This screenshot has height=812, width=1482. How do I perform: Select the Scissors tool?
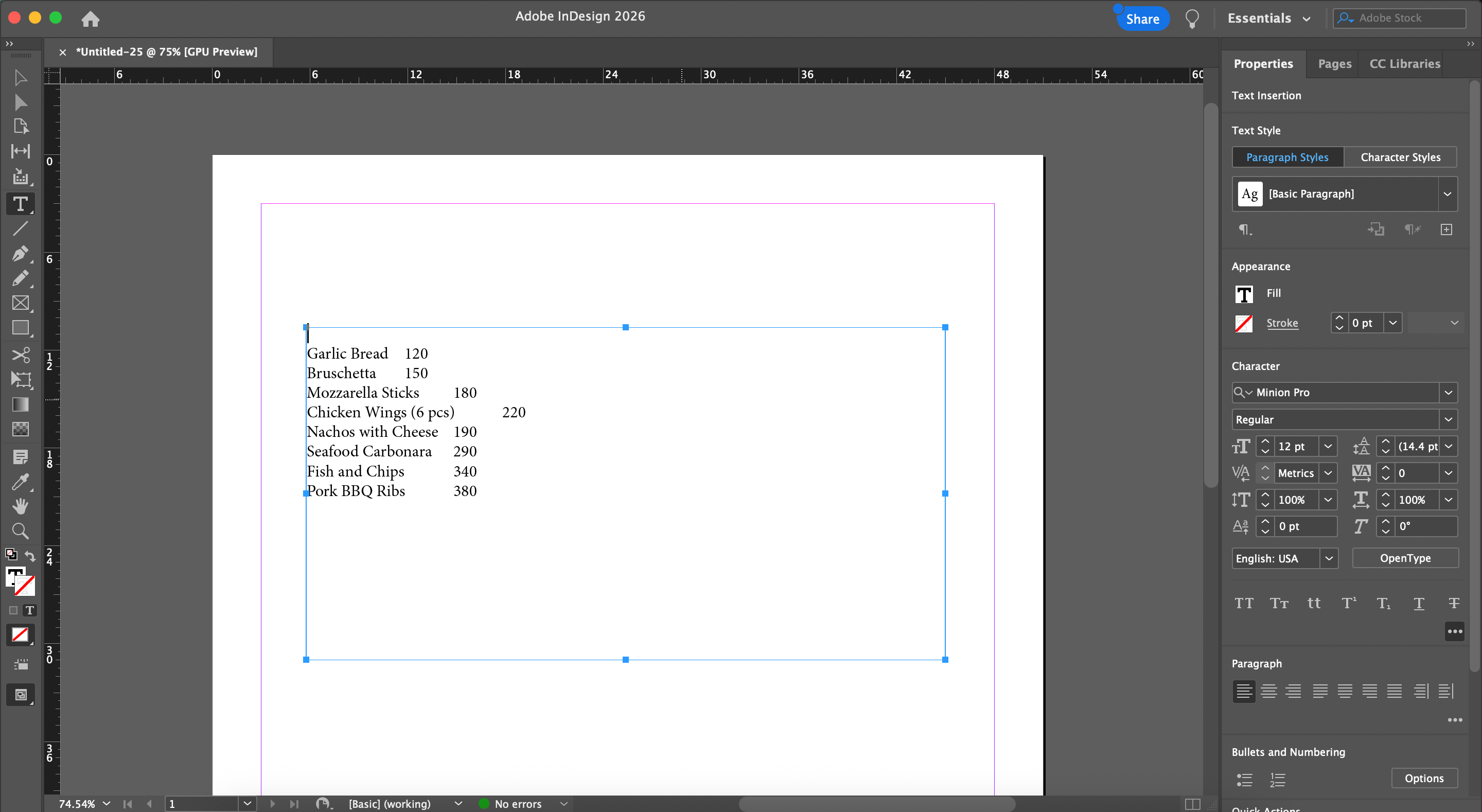click(20, 355)
